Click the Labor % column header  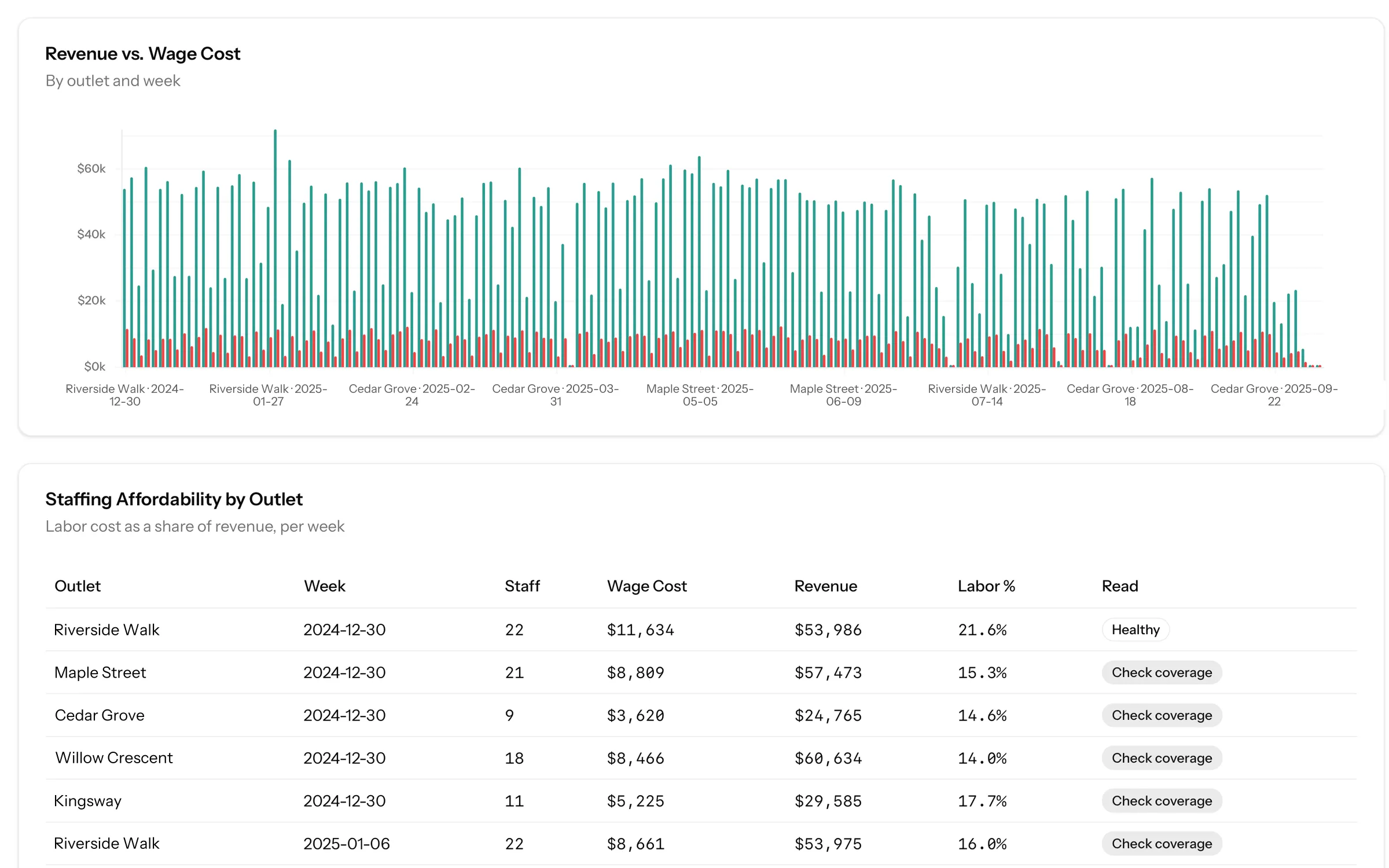point(987,586)
